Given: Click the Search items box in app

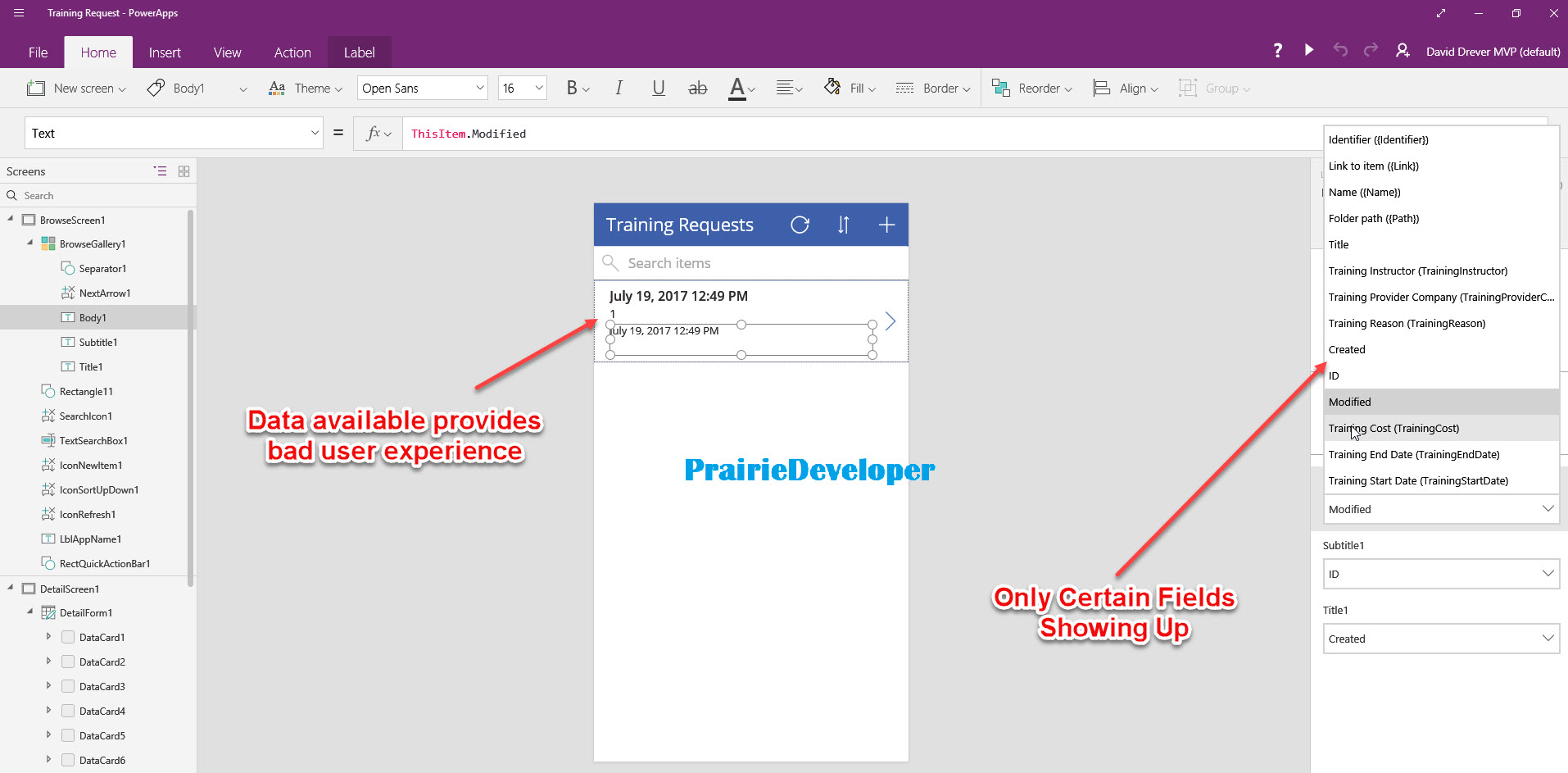Looking at the screenshot, I should tap(751, 263).
